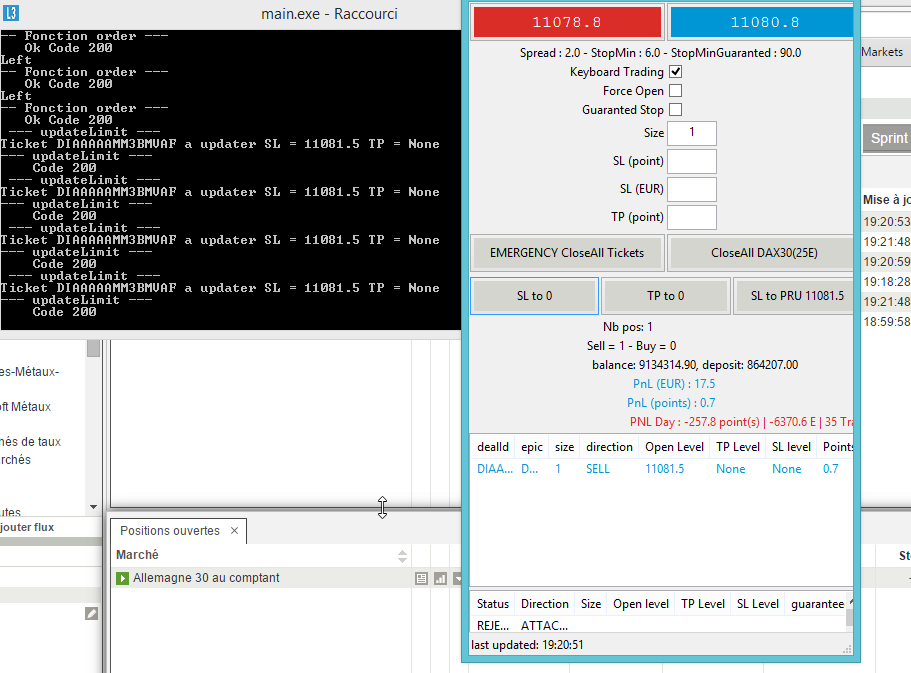
Task: Sort by the Marché column arrows
Action: [x=402, y=556]
